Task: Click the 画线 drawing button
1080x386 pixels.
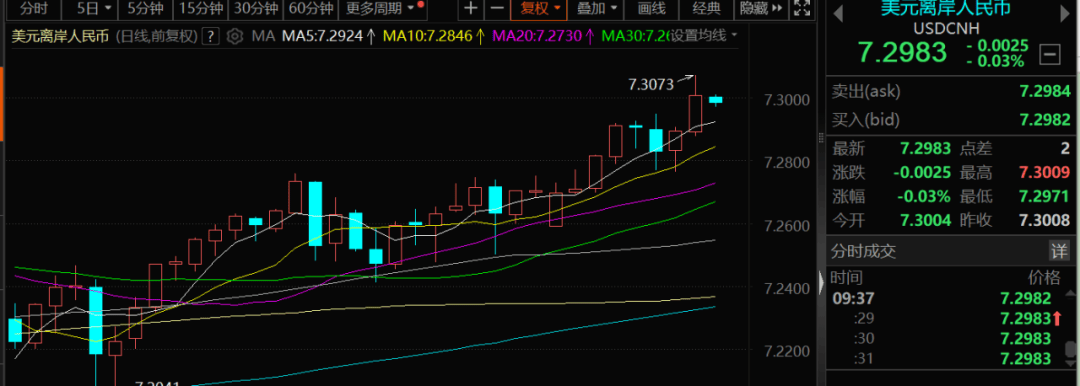Action: [x=651, y=8]
